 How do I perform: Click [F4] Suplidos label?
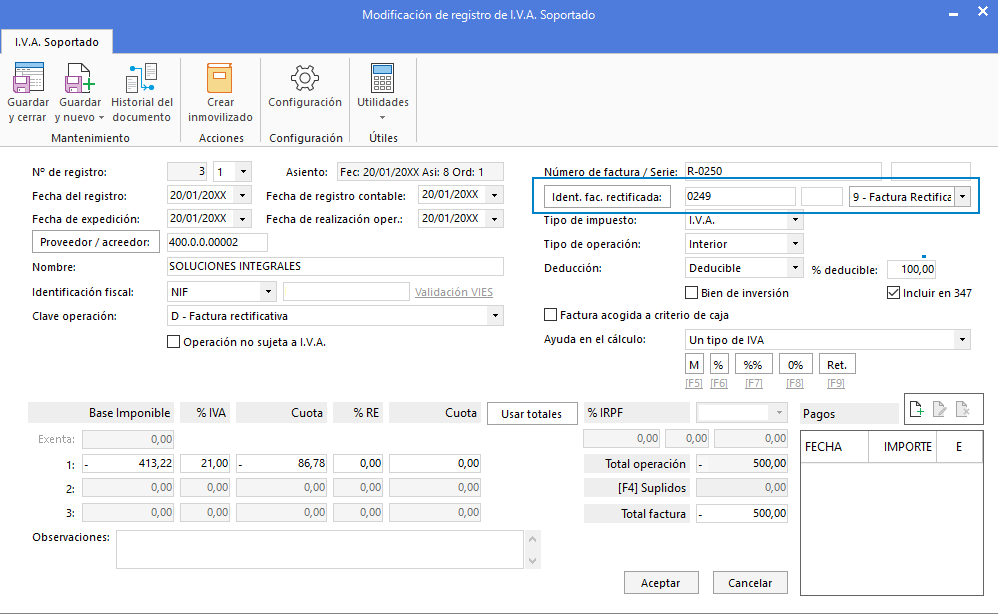tap(636, 488)
